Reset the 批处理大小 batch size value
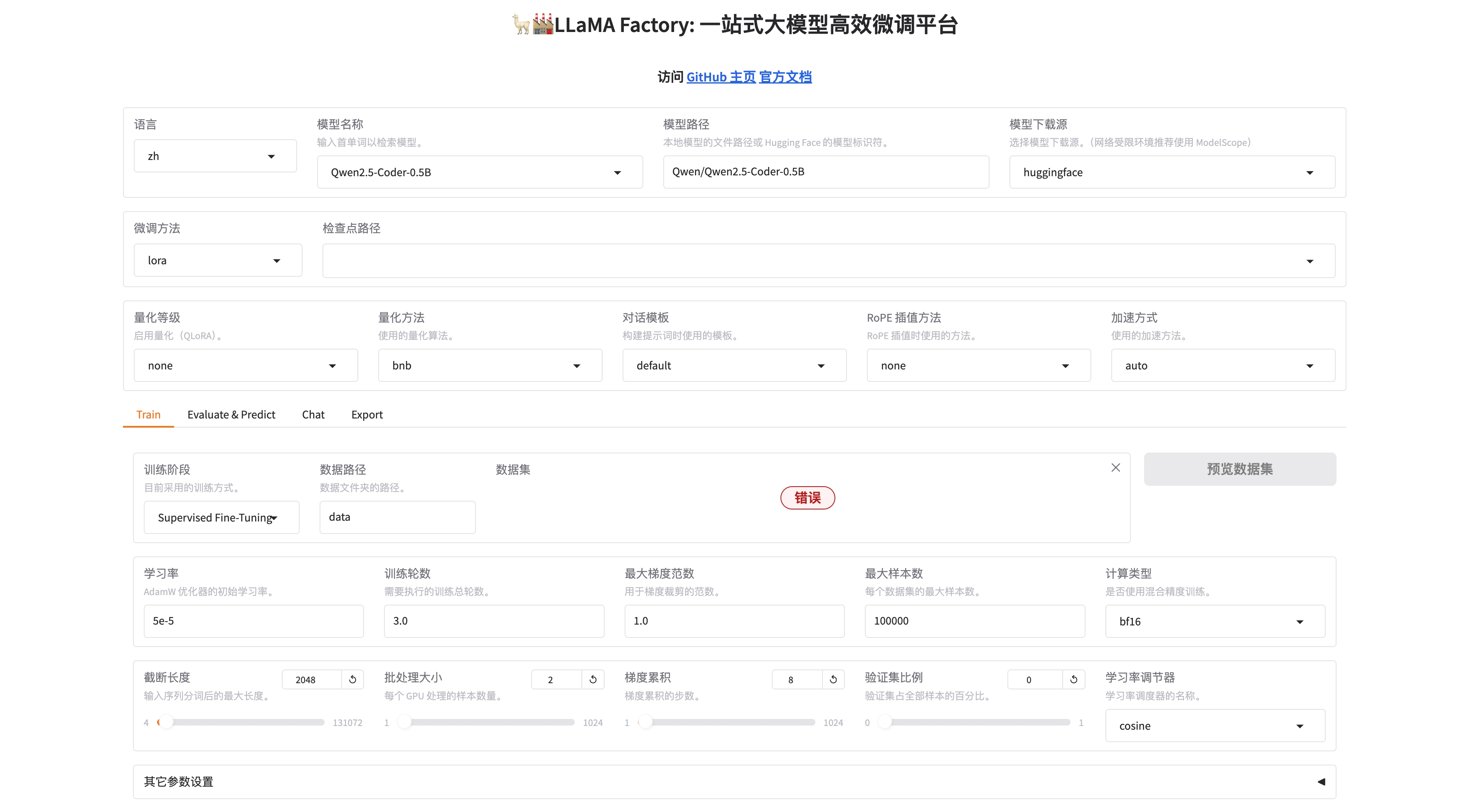The width and height of the screenshot is (1472, 812). (x=593, y=679)
